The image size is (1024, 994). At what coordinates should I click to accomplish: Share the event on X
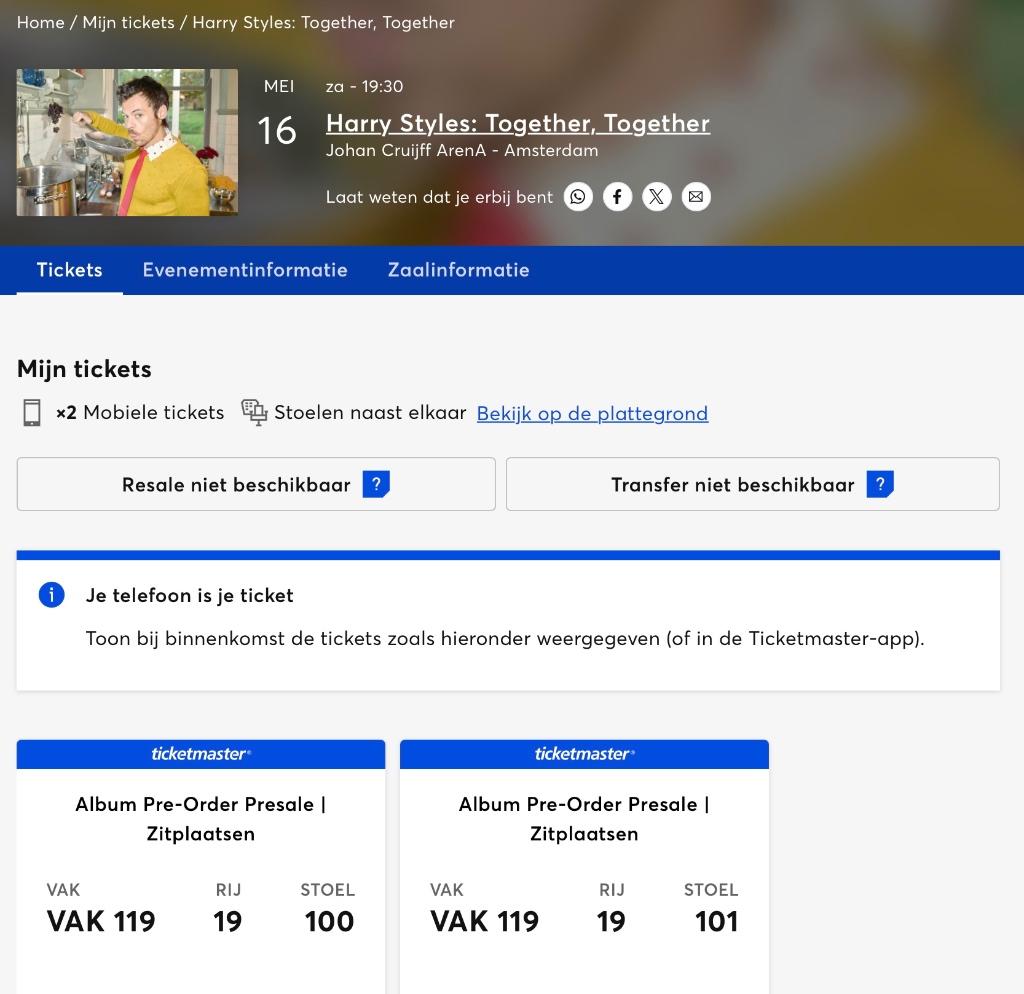tap(656, 197)
